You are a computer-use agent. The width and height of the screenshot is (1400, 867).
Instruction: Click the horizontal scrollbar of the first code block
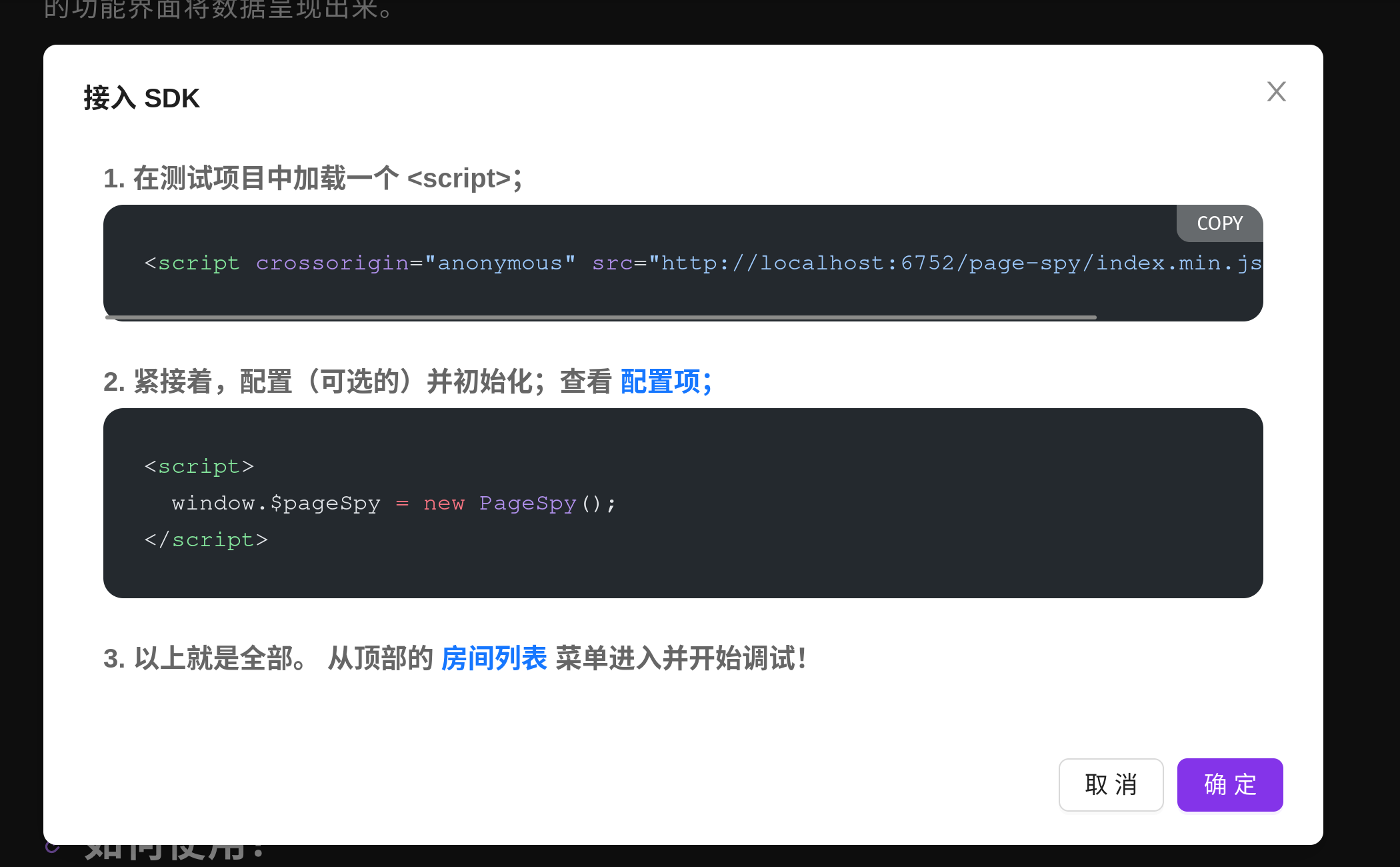[601, 317]
